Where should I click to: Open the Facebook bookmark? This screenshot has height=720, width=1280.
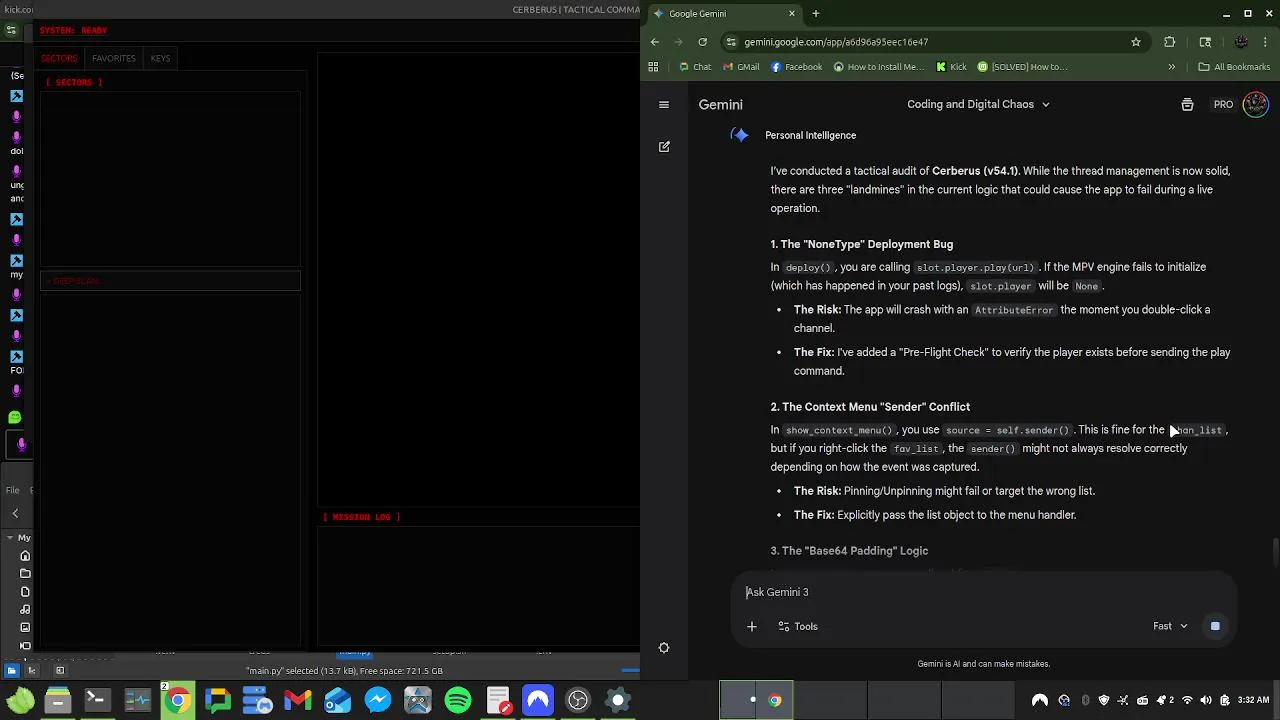click(x=795, y=67)
